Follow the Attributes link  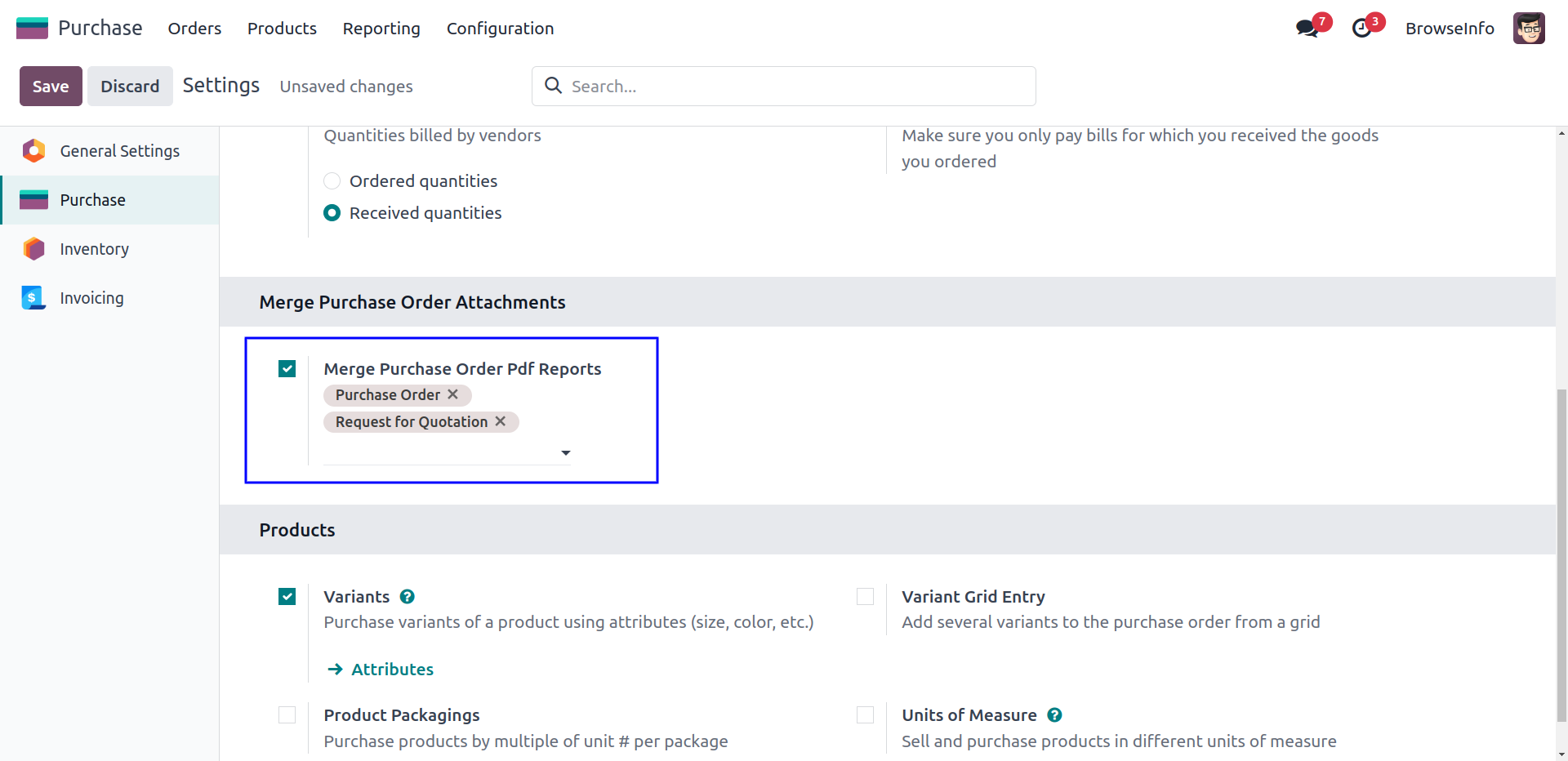[x=392, y=670]
